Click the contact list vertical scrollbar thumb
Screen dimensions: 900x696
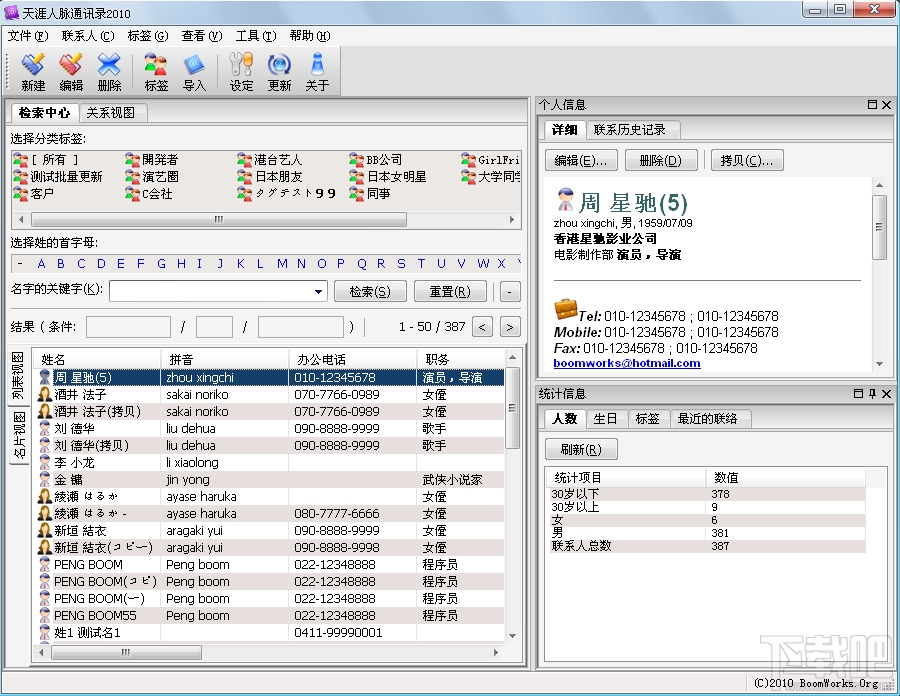click(x=513, y=409)
